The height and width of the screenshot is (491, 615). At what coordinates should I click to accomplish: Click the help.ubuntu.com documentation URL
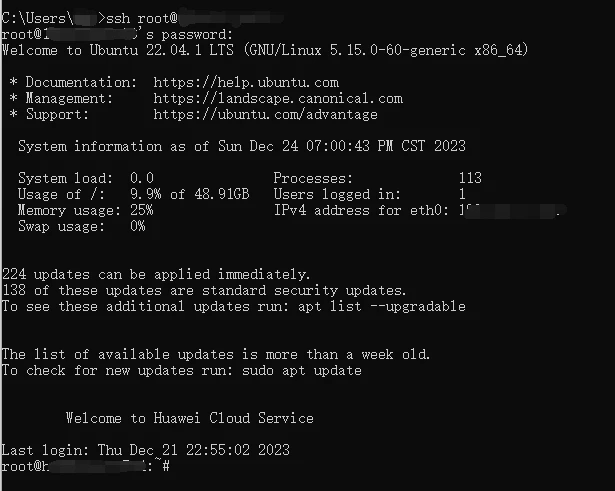[x=246, y=82]
